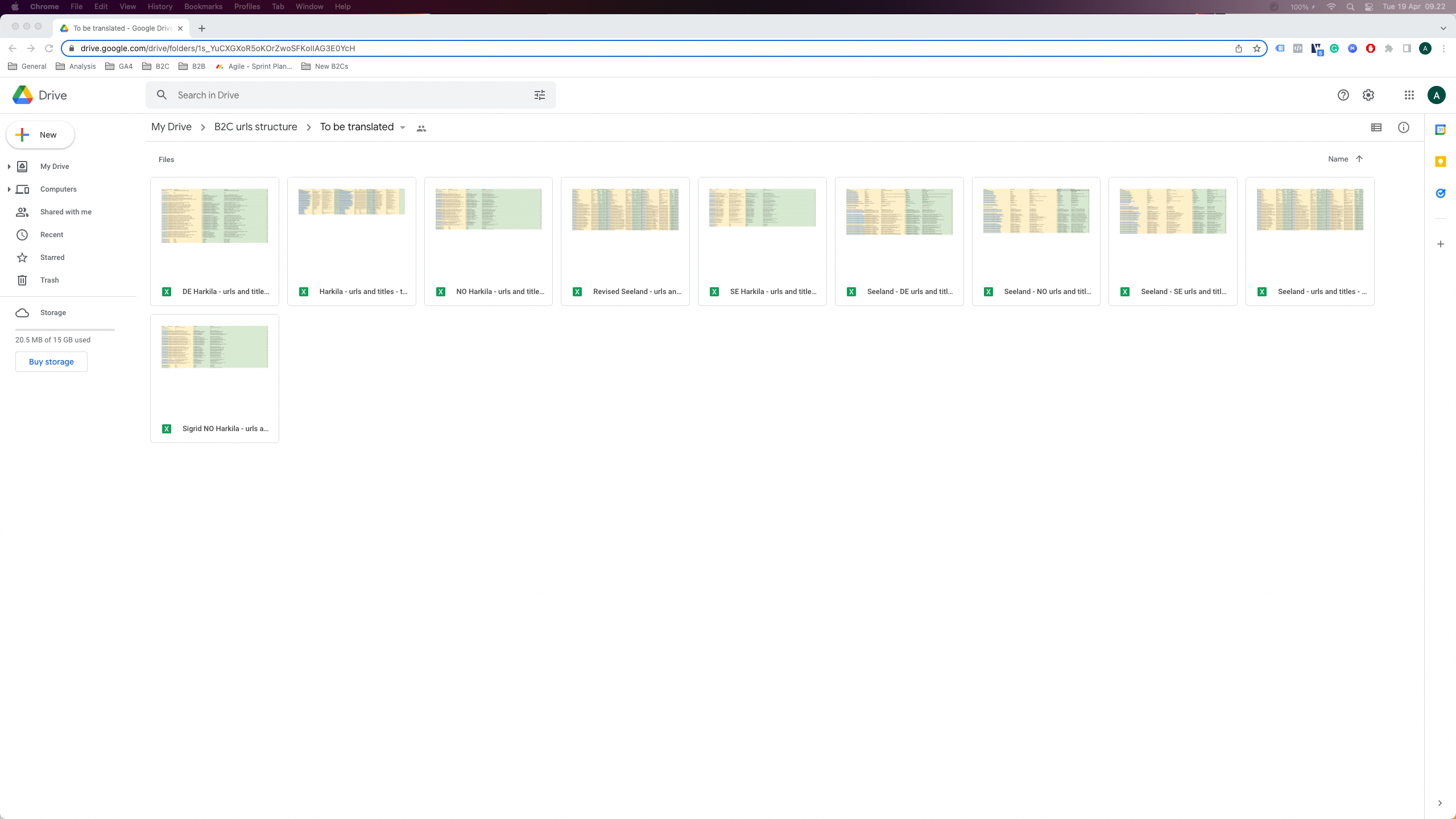Screen dimensions: 1456x819
Task: Hide side panel chevron
Action: pos(1440,803)
